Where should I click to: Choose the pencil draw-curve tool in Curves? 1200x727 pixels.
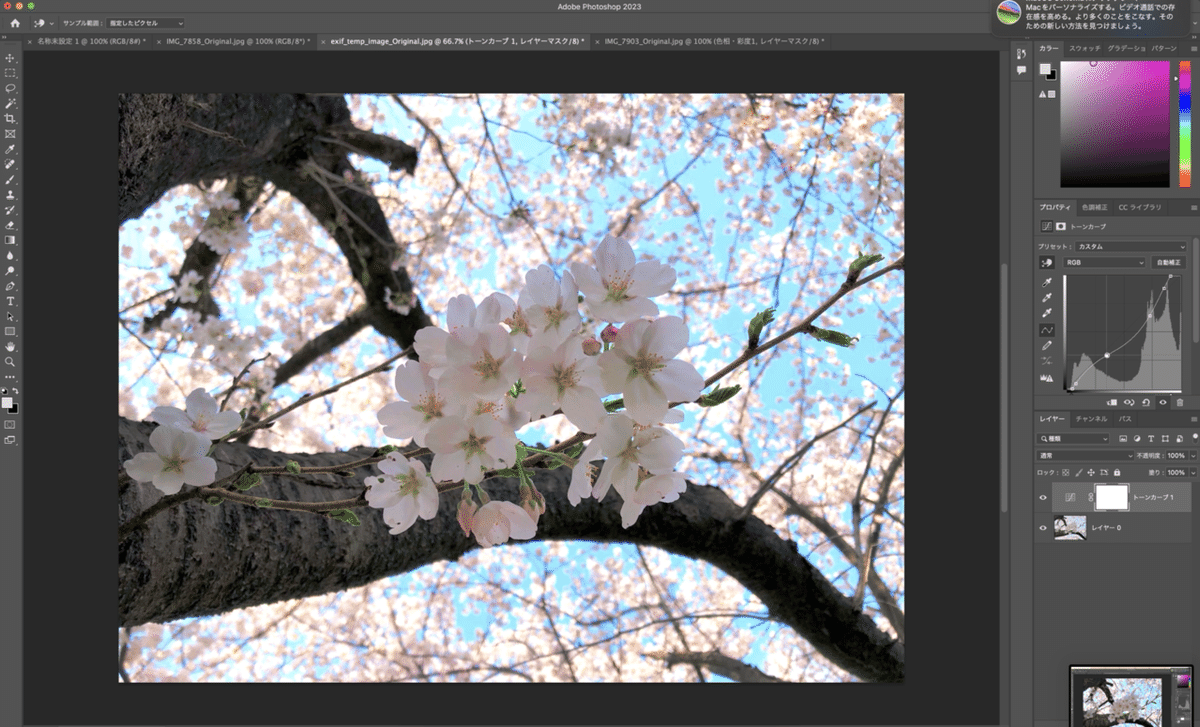click(x=1047, y=345)
